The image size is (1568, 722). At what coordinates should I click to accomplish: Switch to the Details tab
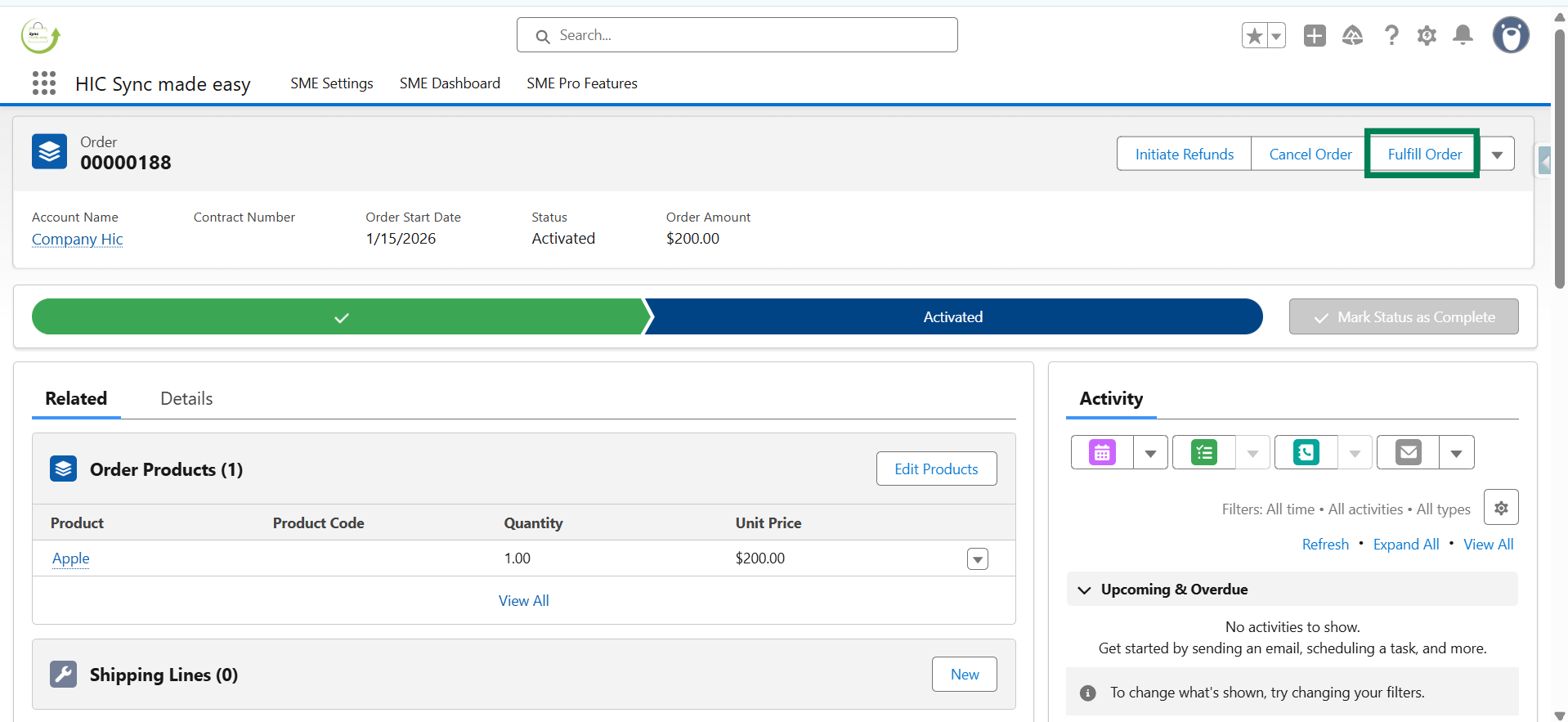point(186,398)
